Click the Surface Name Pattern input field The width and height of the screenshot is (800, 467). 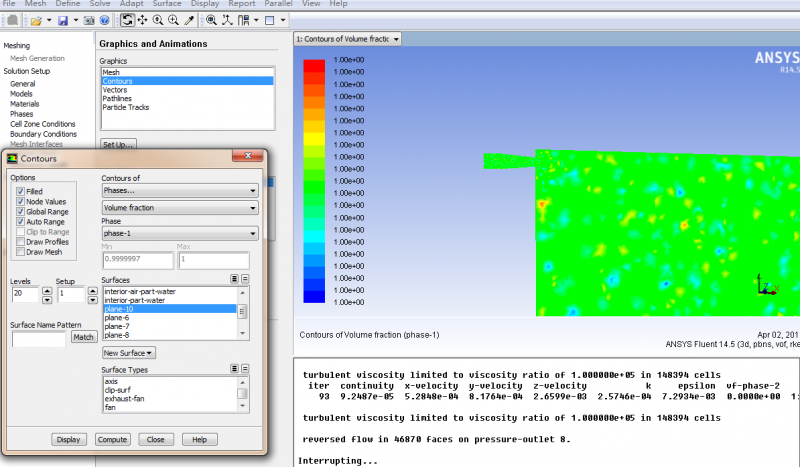click(x=39, y=338)
